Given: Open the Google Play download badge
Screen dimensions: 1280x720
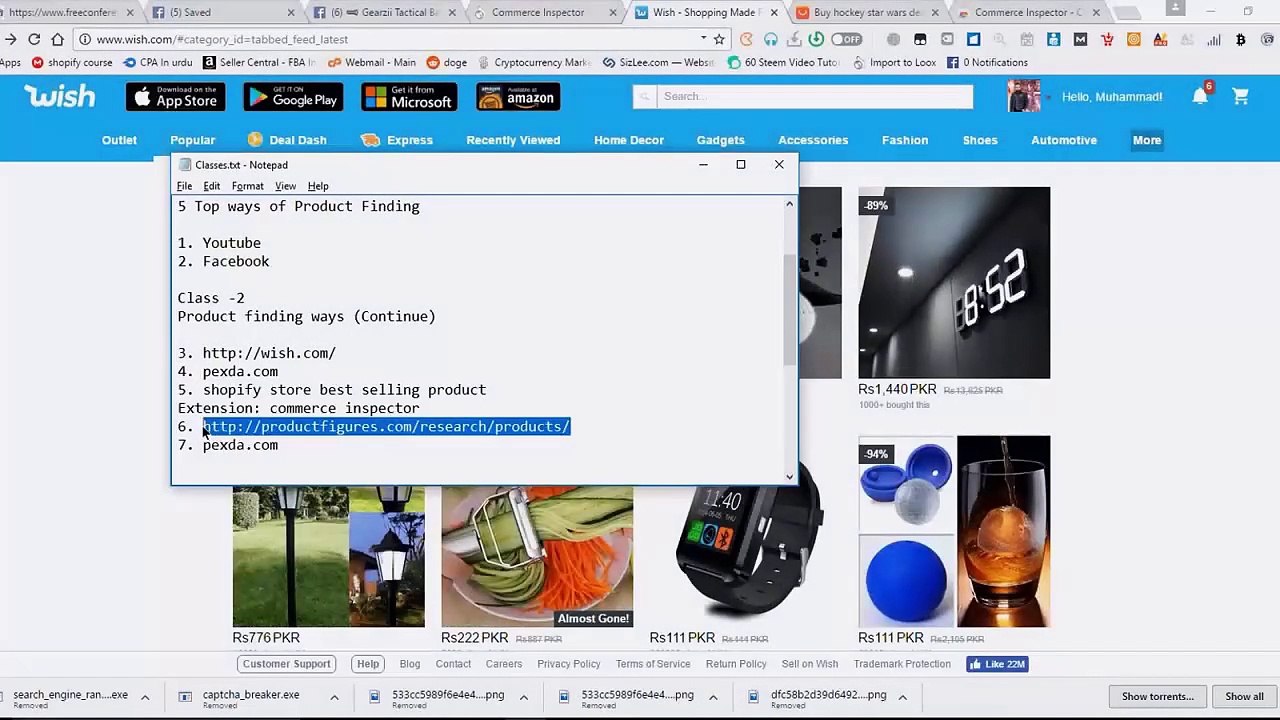Looking at the screenshot, I should [x=293, y=97].
